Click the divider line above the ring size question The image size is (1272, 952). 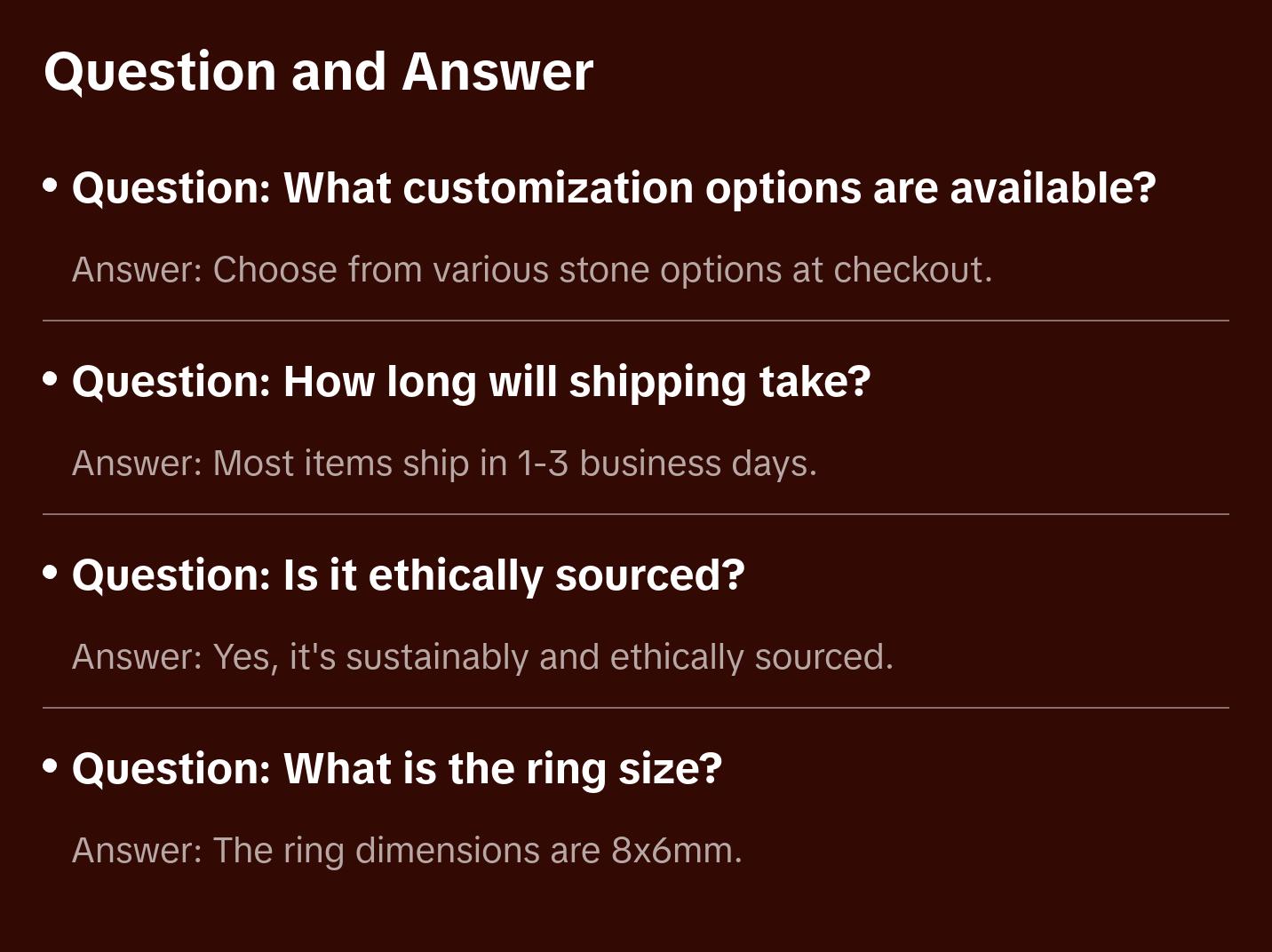(636, 708)
